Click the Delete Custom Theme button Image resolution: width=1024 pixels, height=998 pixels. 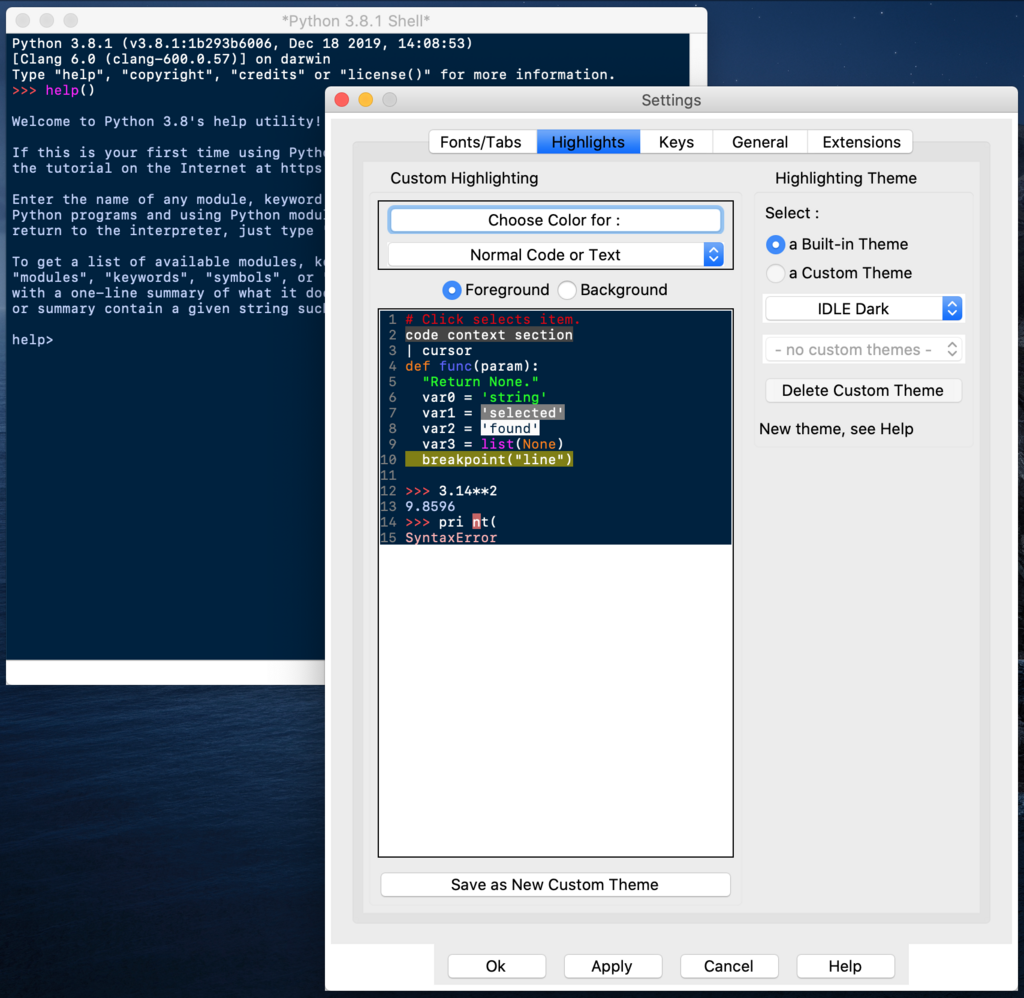point(863,390)
